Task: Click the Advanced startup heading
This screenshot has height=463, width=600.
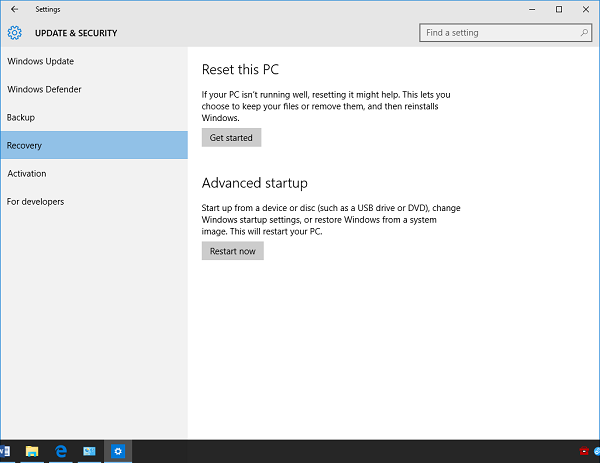Action: point(255,183)
